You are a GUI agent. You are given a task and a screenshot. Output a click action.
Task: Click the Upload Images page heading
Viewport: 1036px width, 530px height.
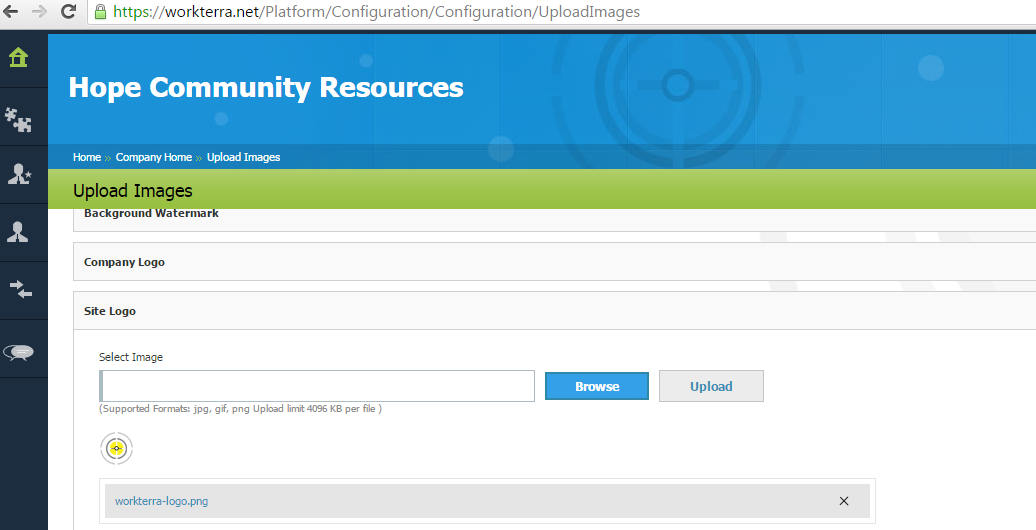pos(133,191)
